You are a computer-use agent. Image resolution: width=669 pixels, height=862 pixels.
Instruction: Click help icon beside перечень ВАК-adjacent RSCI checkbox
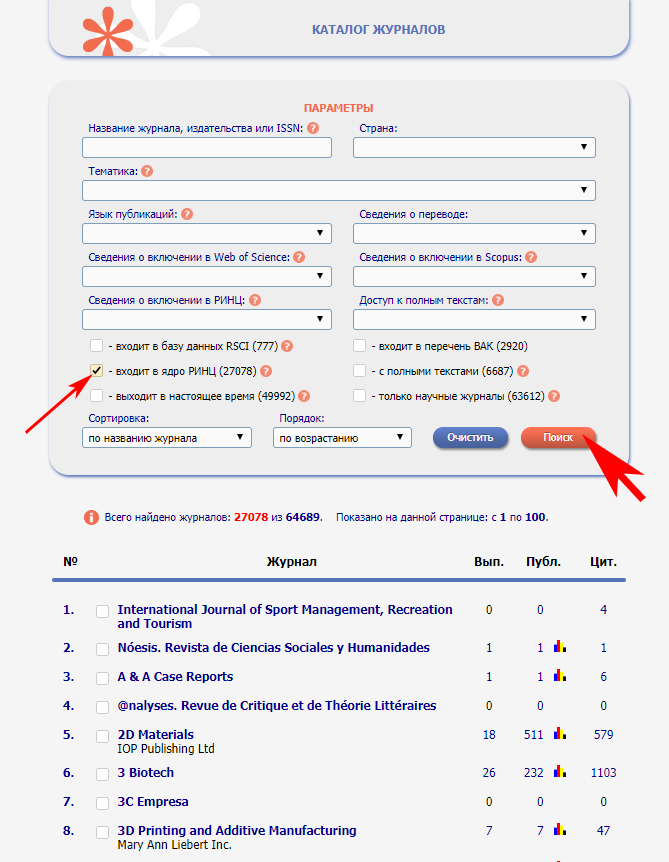pos(287,346)
